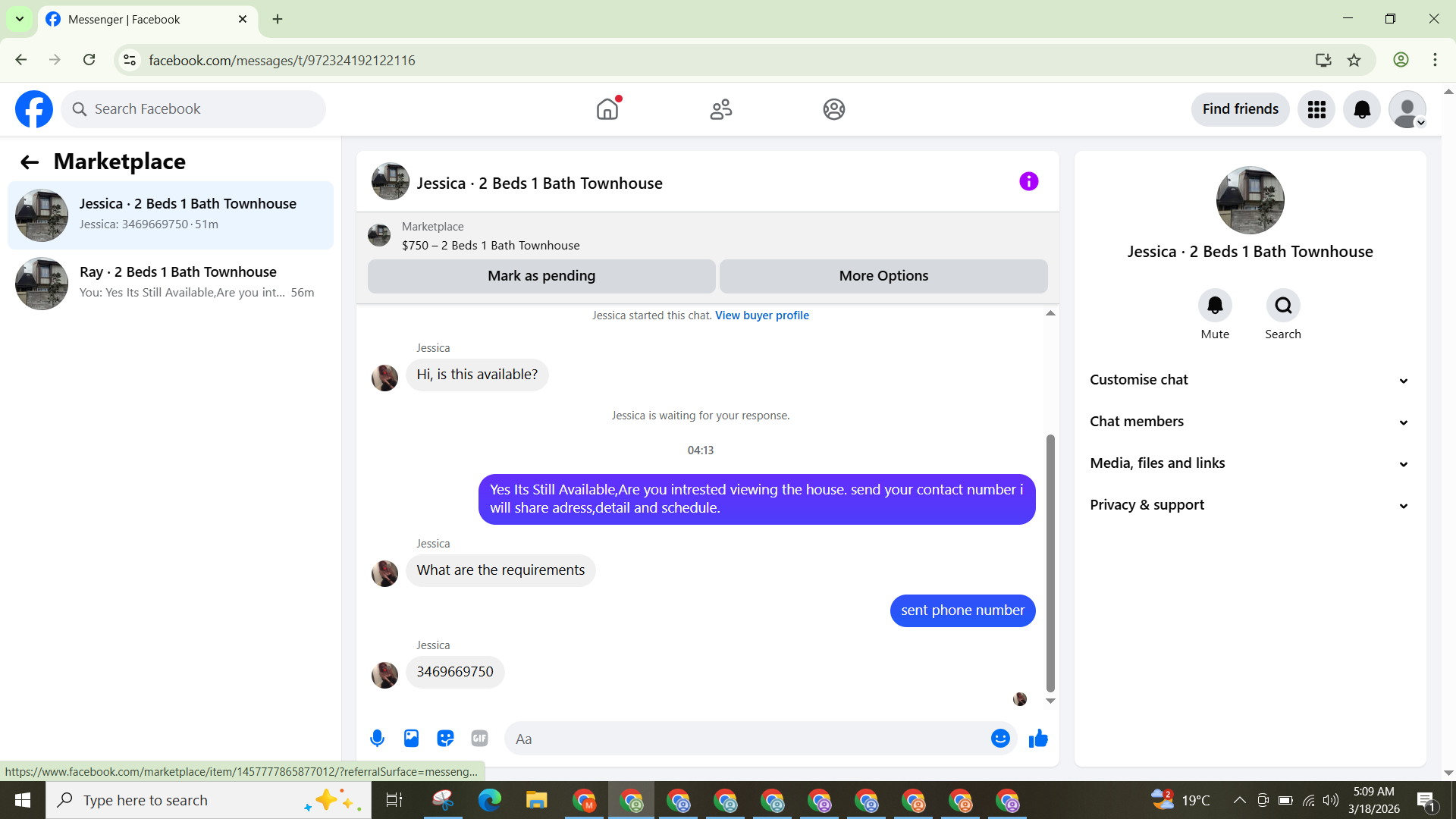Open the Friends tab in the top navigation
Viewport: 1456px width, 819px height.
pyautogui.click(x=720, y=109)
